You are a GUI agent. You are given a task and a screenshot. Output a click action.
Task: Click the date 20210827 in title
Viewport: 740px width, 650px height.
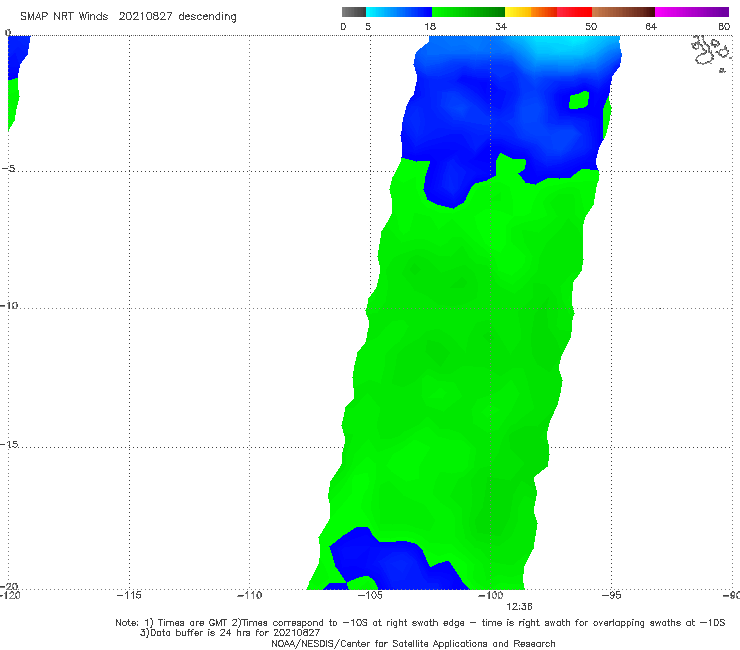[x=145, y=17]
